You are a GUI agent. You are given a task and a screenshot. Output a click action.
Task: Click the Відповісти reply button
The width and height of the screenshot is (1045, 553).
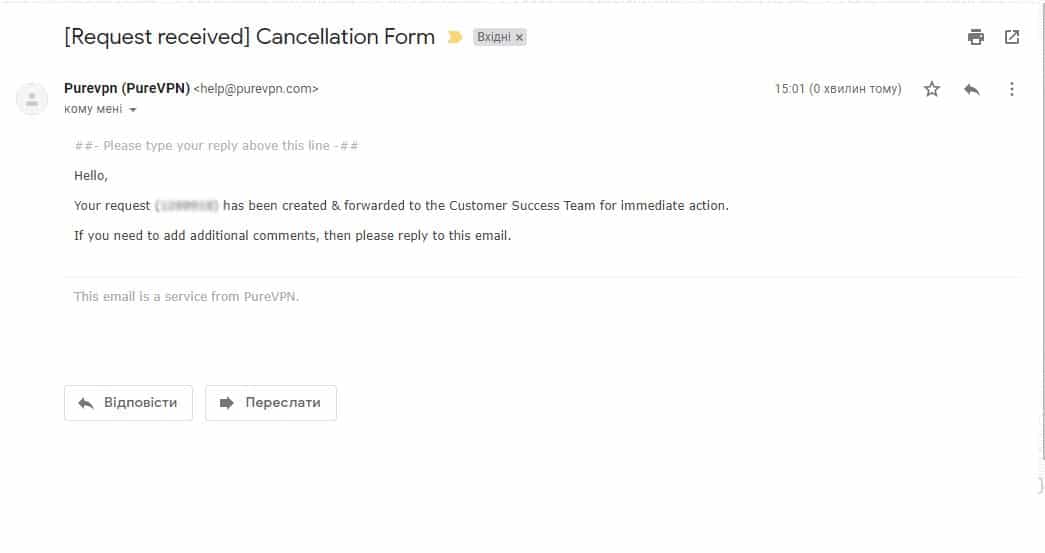128,402
